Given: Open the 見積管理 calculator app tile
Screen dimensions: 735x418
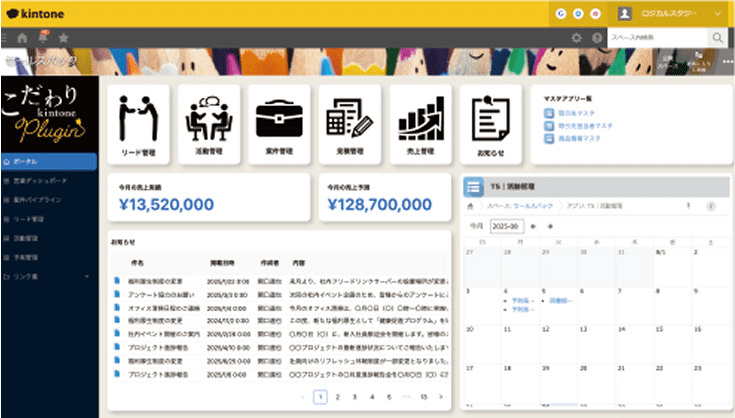Looking at the screenshot, I should coord(349,124).
